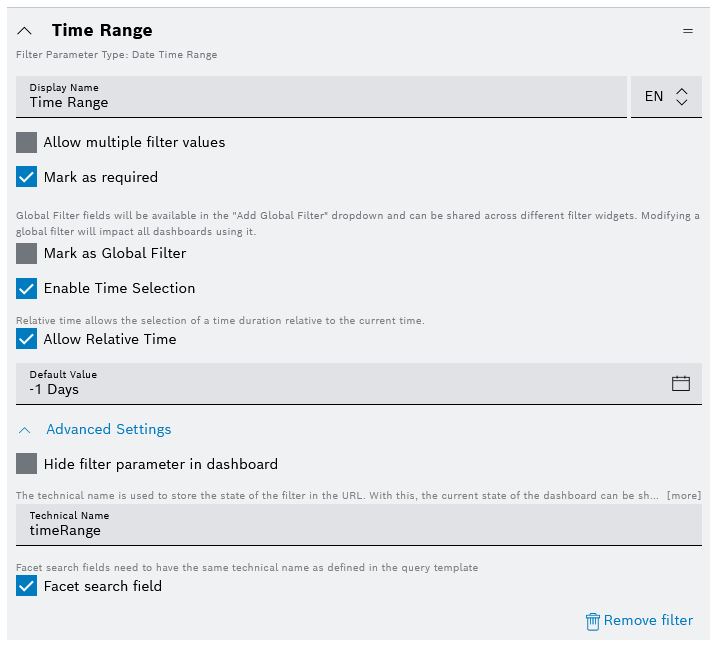This screenshot has height=649, width=722.
Task: Open calendar icon in Default Value
Action: point(681,383)
